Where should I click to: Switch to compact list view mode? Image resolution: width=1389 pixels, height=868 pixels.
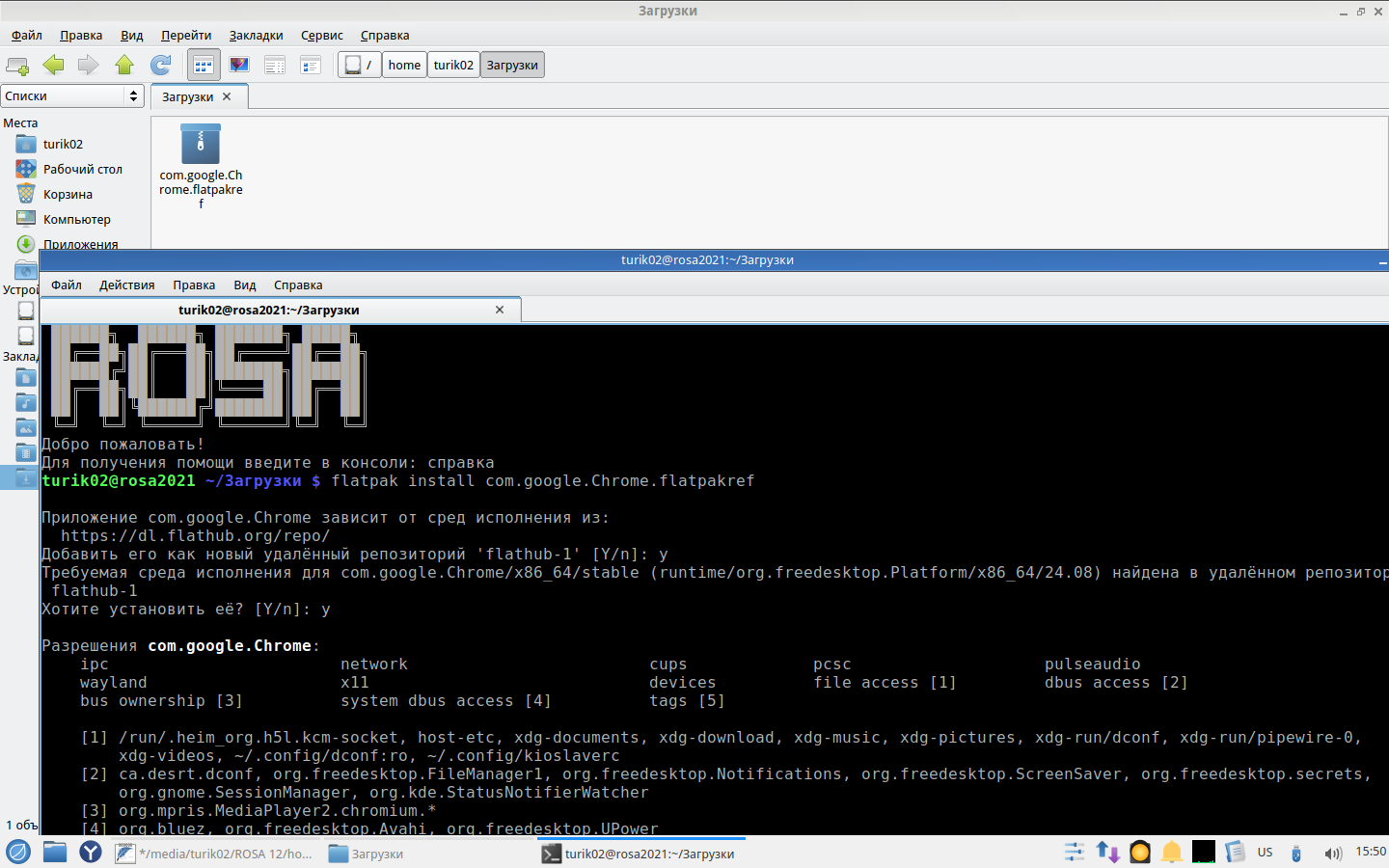[x=275, y=66]
